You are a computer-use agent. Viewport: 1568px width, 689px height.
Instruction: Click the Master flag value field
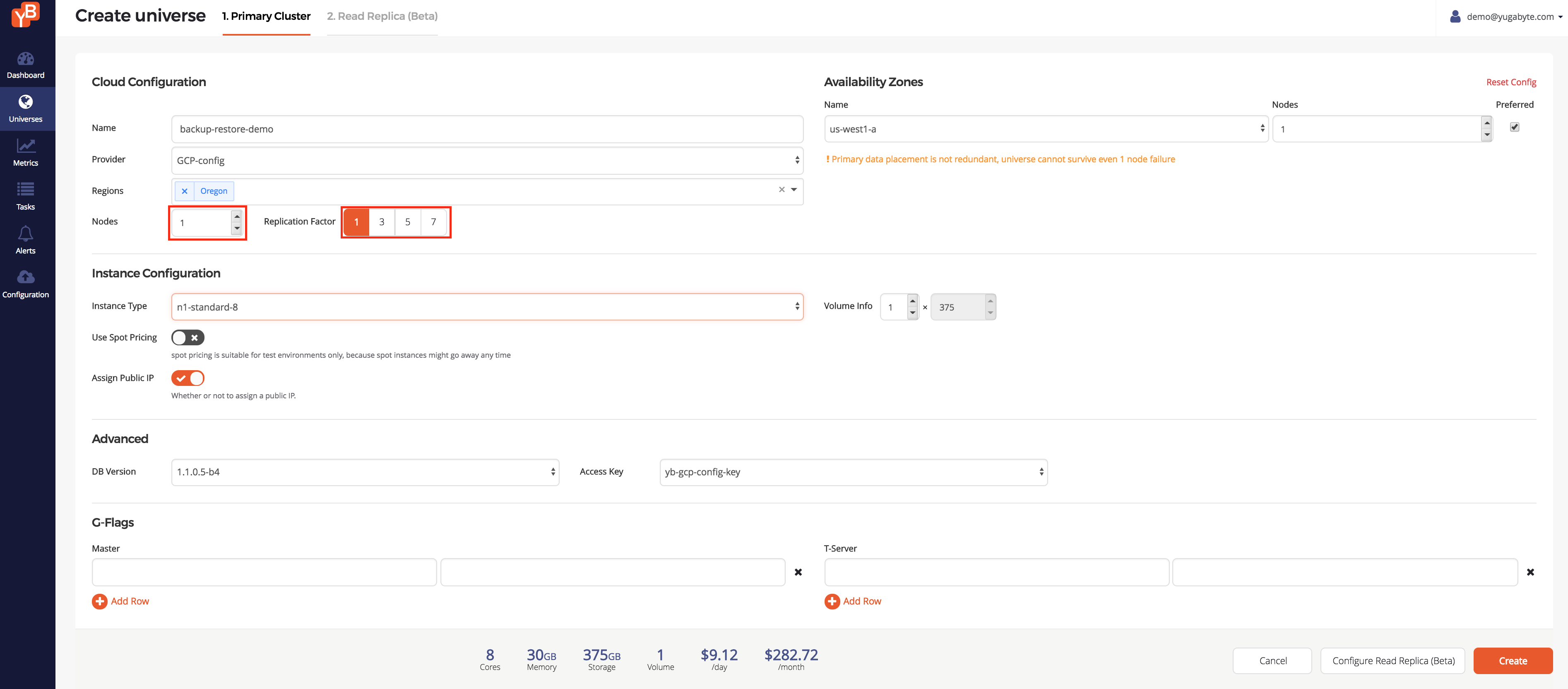pyautogui.click(x=613, y=572)
